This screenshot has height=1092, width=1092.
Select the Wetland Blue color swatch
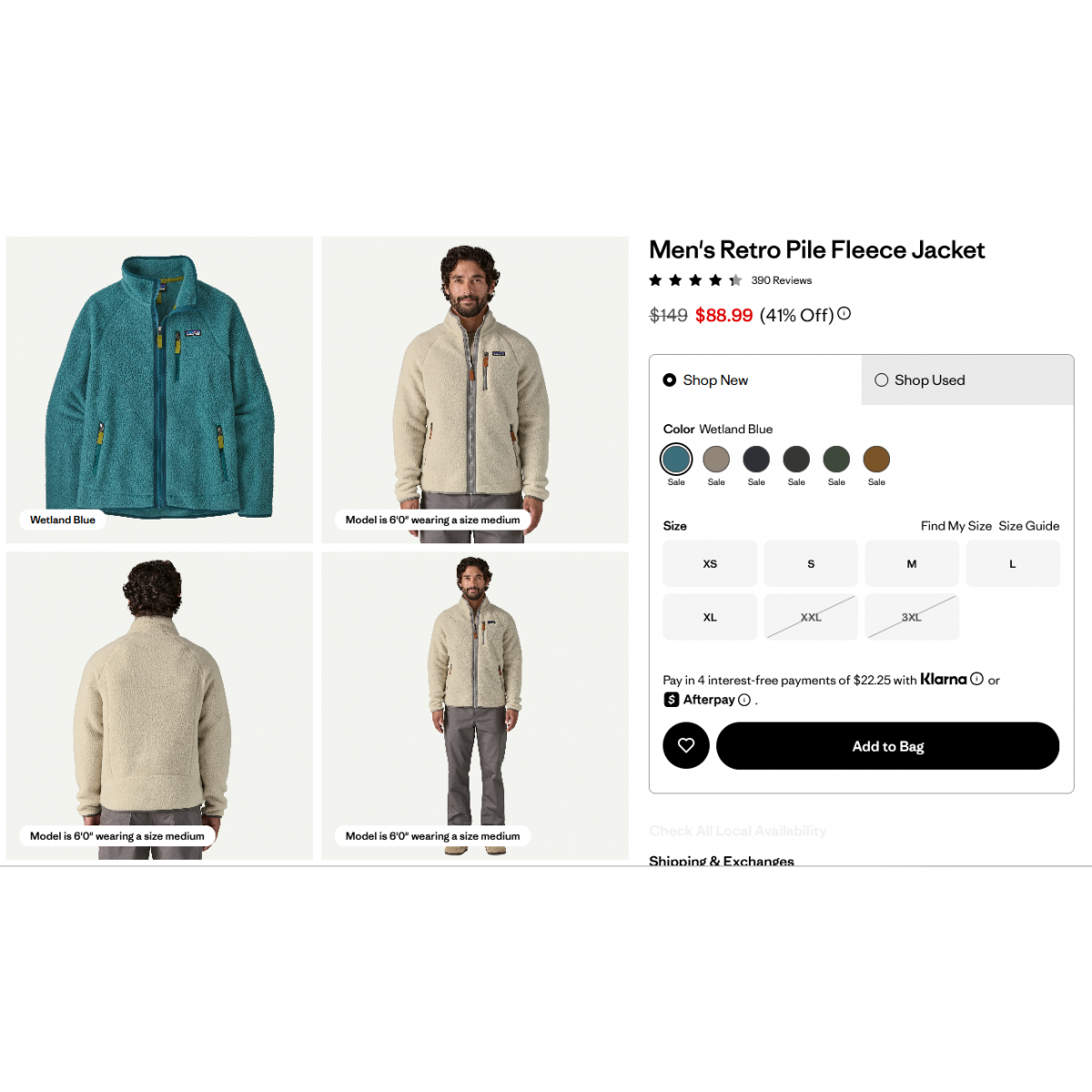(676, 459)
